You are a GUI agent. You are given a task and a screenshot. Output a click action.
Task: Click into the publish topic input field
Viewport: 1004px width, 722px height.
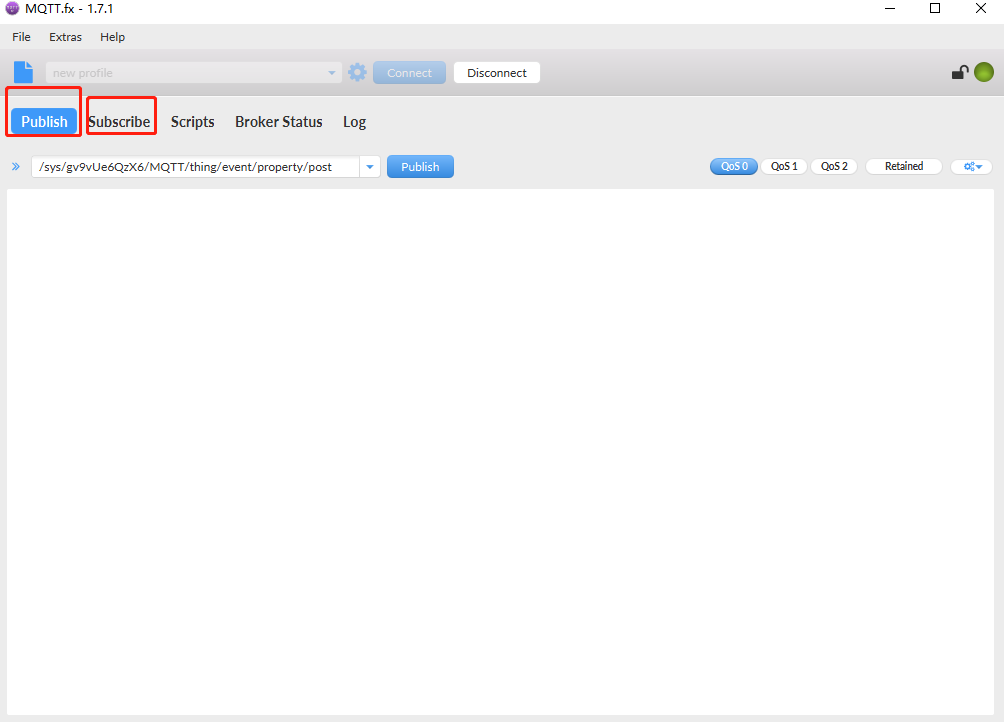point(195,167)
